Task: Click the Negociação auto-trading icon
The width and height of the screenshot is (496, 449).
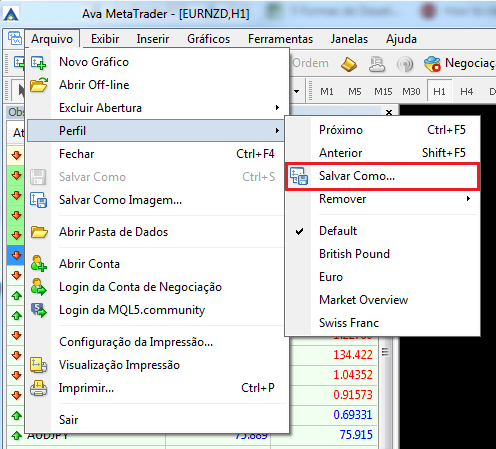Action: (432, 63)
